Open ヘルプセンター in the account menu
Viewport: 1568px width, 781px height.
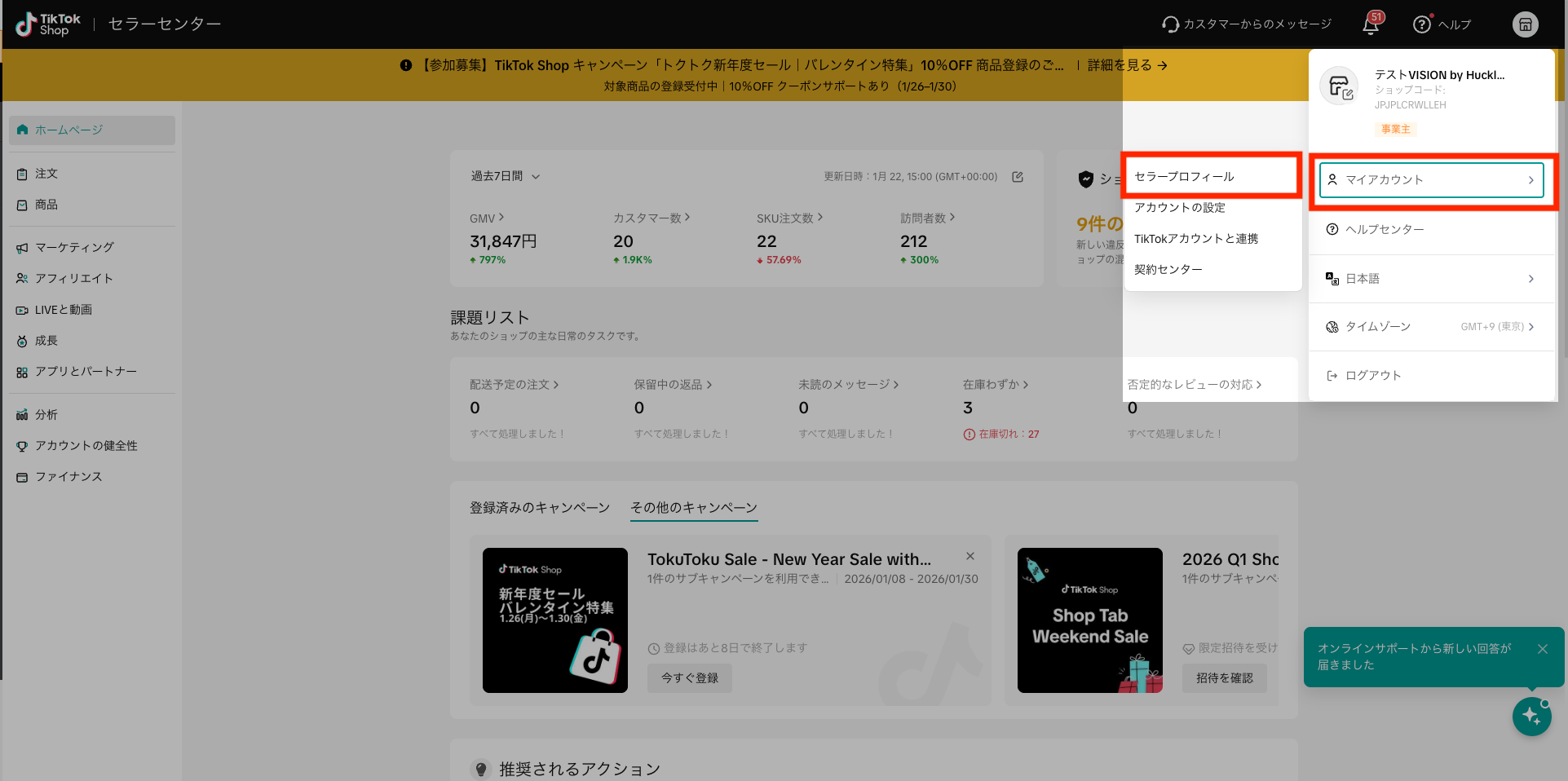tap(1432, 229)
